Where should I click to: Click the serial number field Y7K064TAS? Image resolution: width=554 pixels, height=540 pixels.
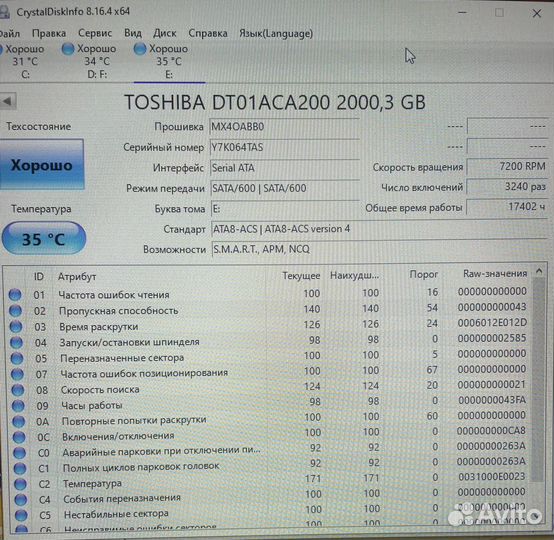[284, 147]
